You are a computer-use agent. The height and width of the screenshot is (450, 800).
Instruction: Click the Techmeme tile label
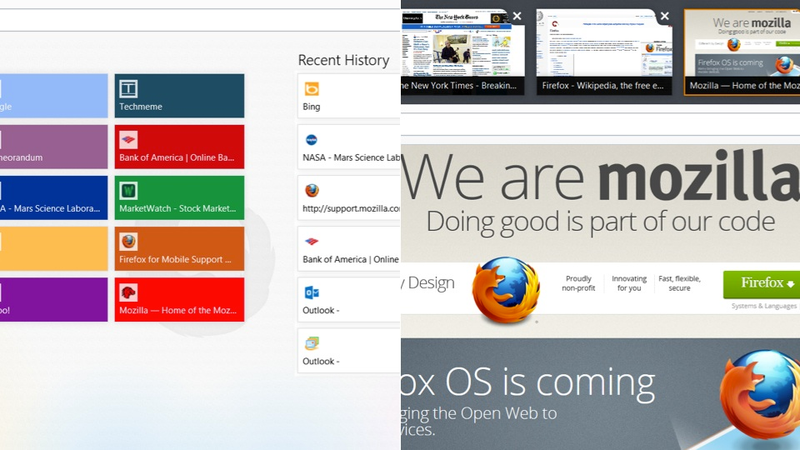pos(141,107)
